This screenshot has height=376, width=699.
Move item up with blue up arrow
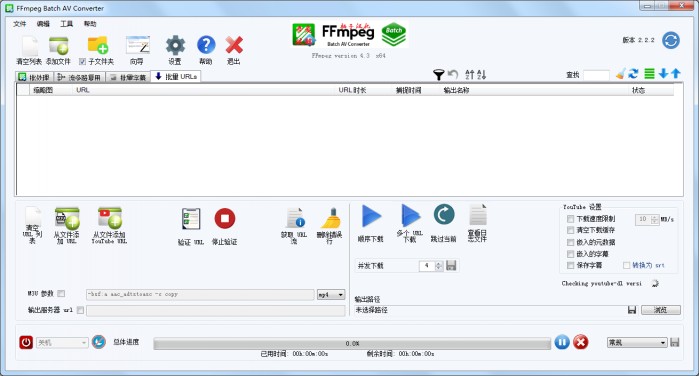click(x=676, y=74)
